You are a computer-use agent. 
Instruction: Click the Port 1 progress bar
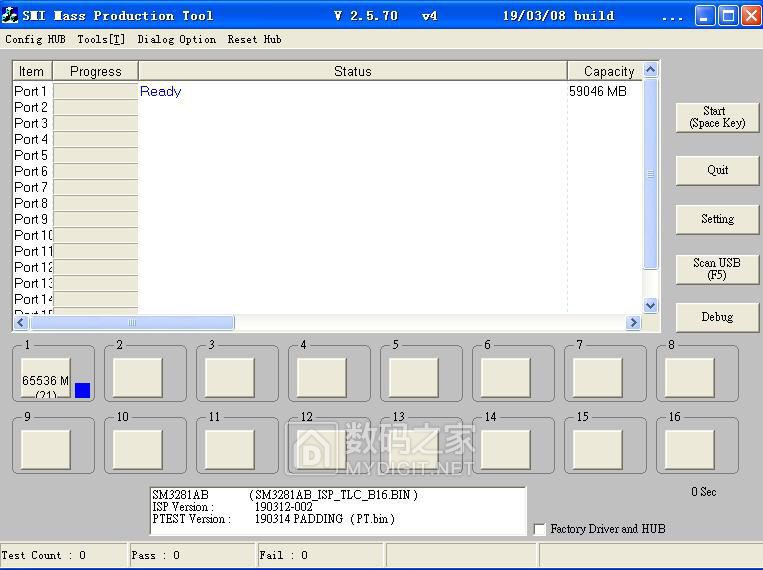point(95,91)
